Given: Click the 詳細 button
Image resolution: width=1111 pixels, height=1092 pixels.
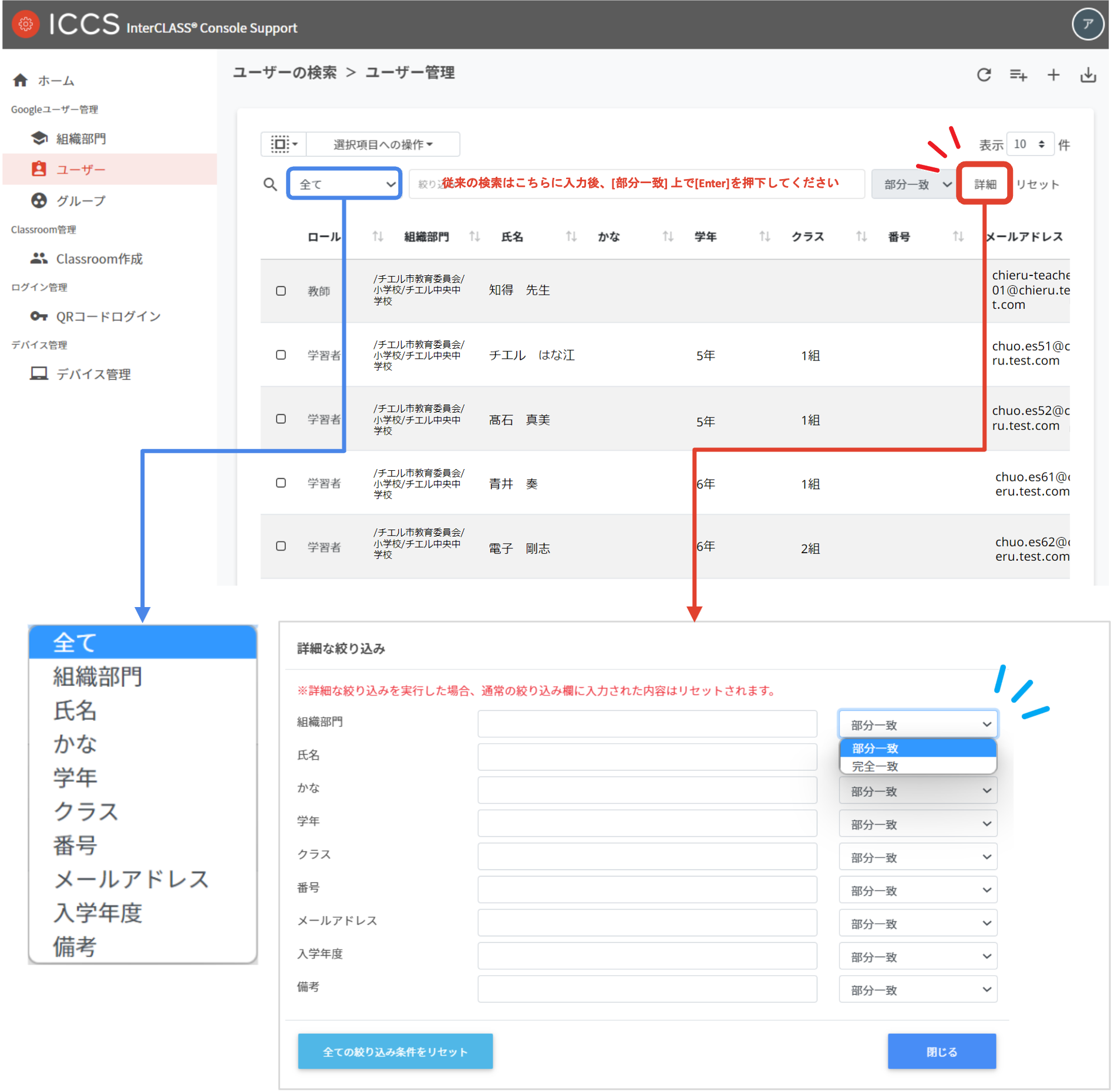Looking at the screenshot, I should tap(984, 184).
